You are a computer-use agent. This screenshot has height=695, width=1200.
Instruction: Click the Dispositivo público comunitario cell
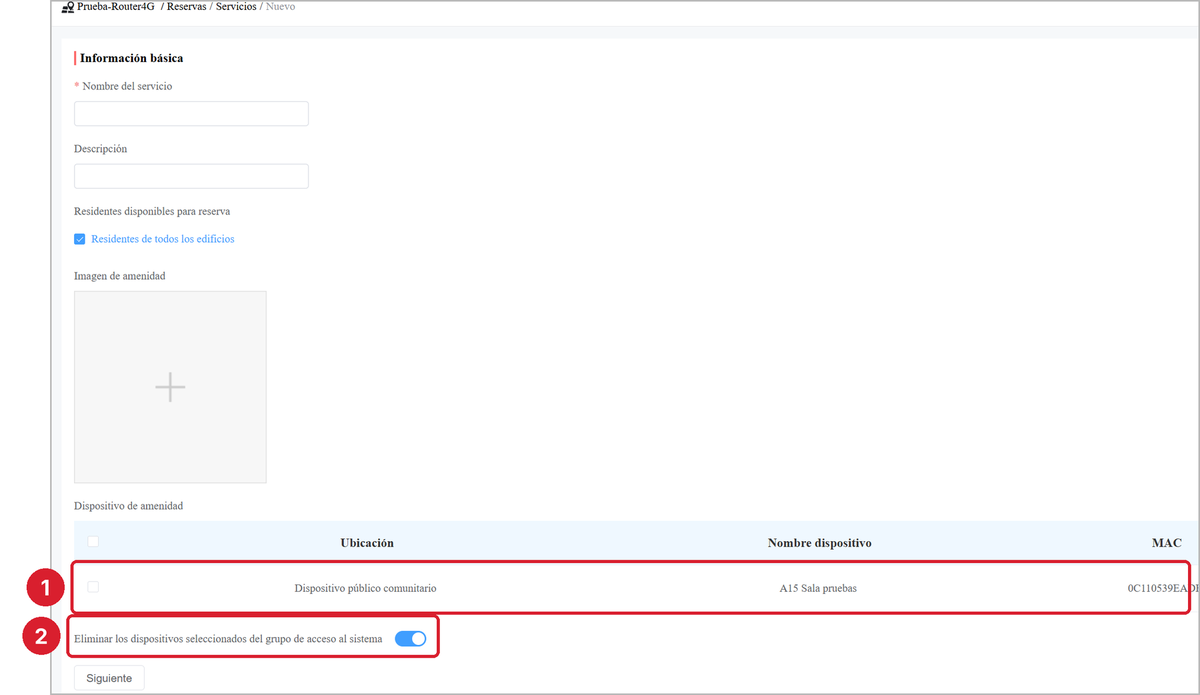tap(365, 588)
